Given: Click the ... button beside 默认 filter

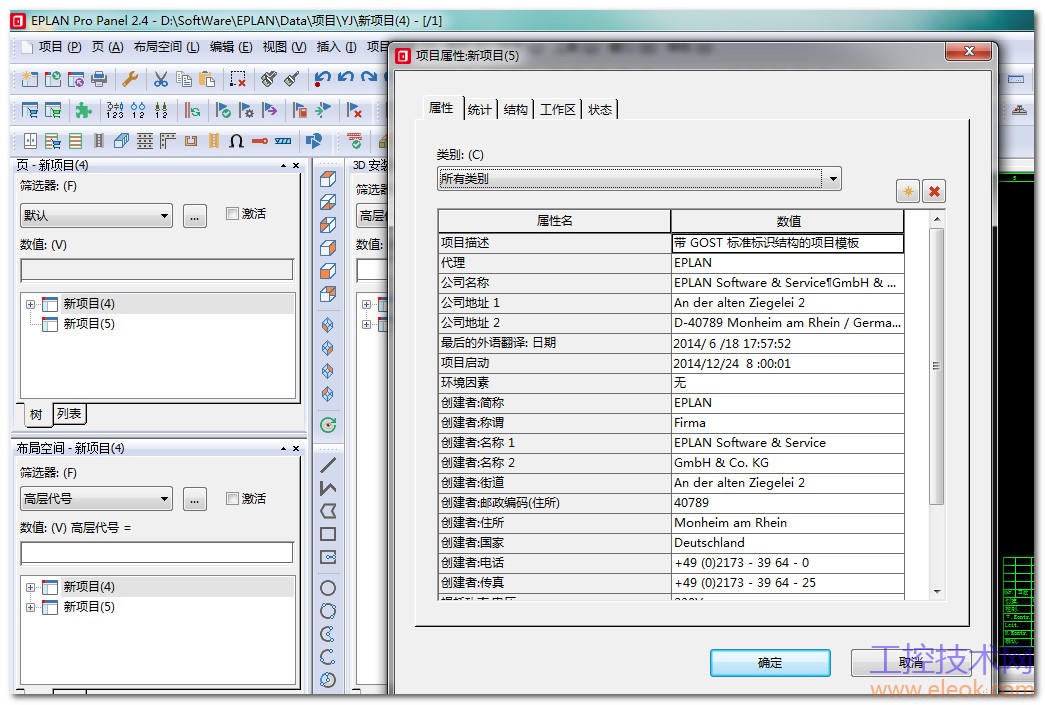Looking at the screenshot, I should click(x=194, y=217).
